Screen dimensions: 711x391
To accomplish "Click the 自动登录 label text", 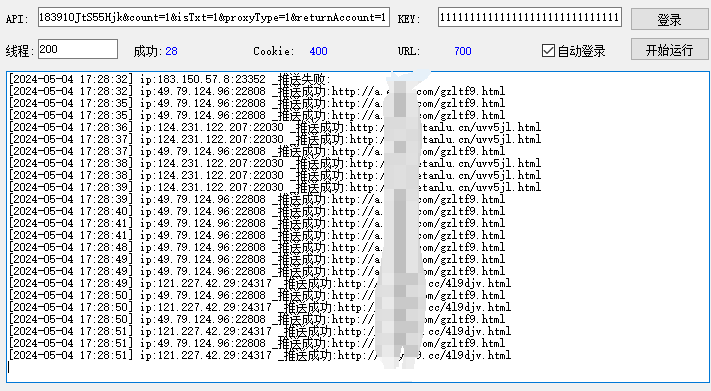I will pyautogui.click(x=581, y=51).
